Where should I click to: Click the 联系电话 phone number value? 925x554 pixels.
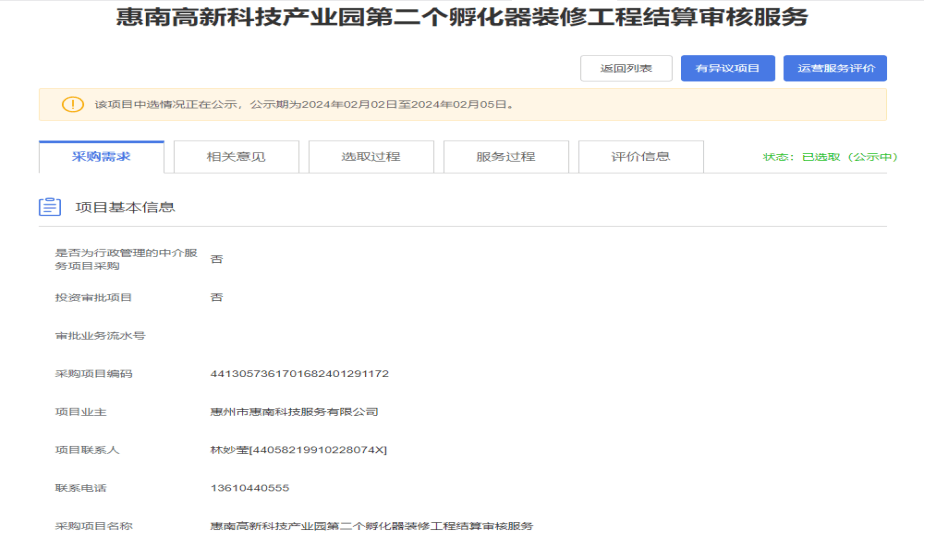(x=250, y=488)
